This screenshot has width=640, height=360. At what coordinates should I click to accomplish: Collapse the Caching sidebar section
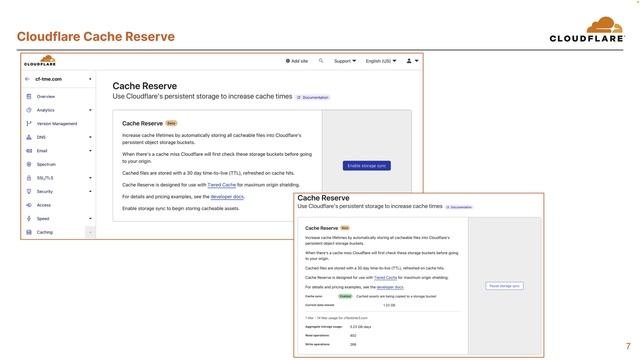(x=90, y=232)
